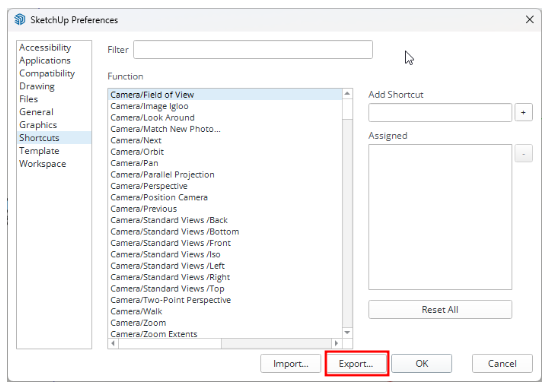Viewport: 550px width, 386px height.
Task: Select Camera/Perspective function
Action: point(225,186)
